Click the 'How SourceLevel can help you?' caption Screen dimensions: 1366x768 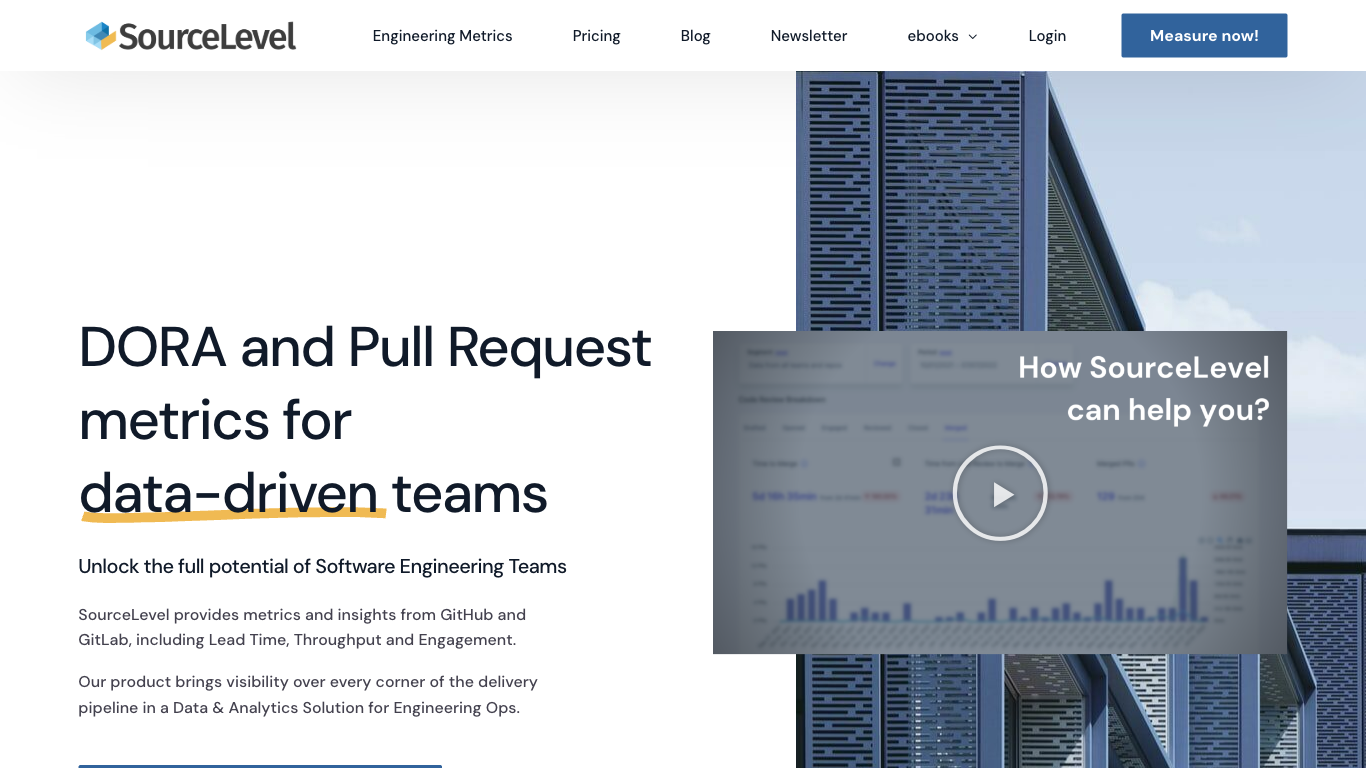click(x=1144, y=388)
